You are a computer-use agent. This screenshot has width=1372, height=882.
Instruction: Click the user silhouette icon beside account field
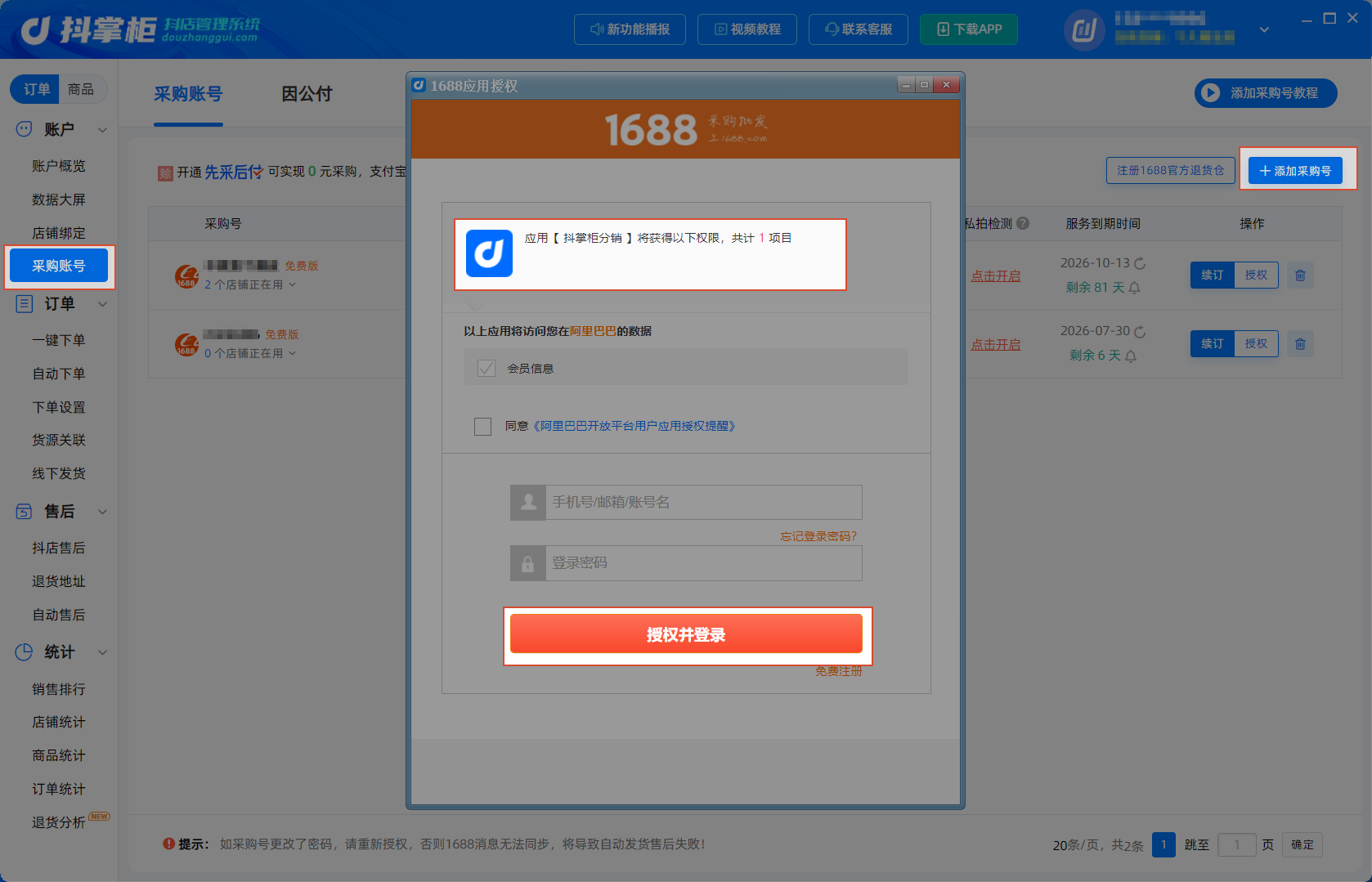click(528, 502)
